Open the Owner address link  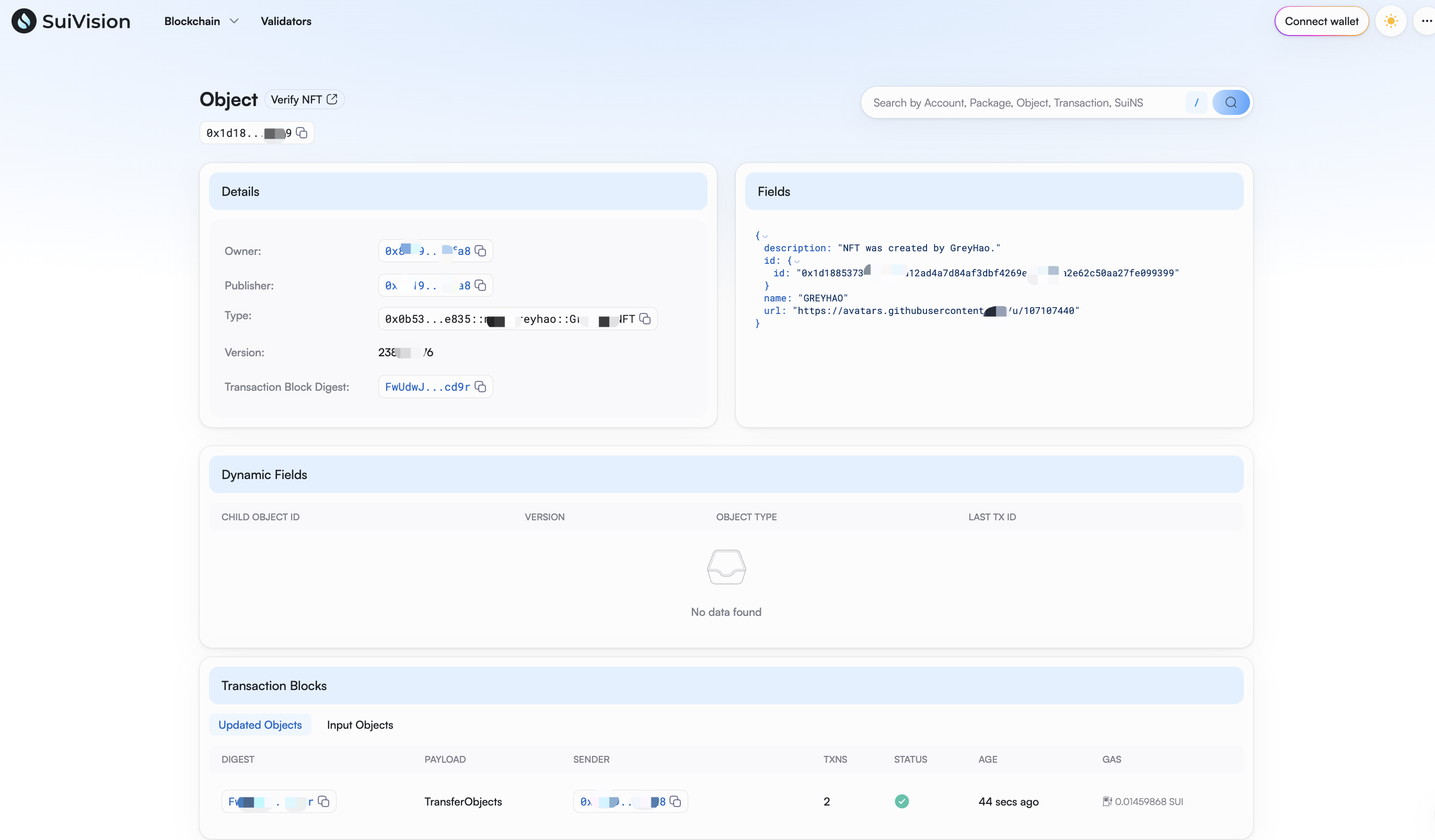click(x=427, y=251)
